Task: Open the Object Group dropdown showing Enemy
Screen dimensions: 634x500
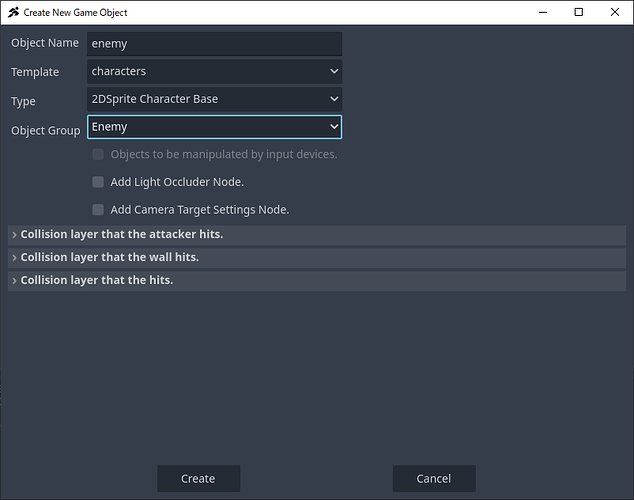Action: [214, 127]
